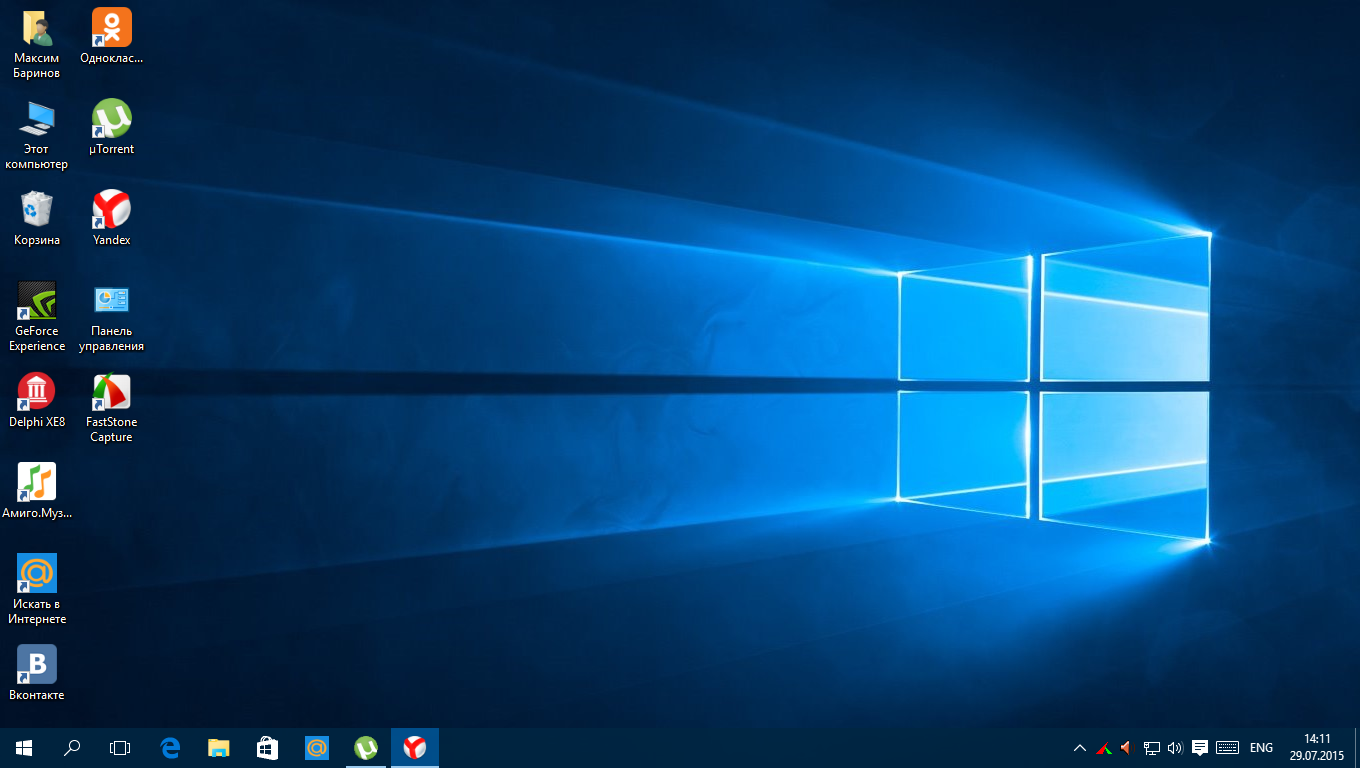Screen dimensions: 1360x768
Task: Open the network status tray icon
Action: [1151, 747]
